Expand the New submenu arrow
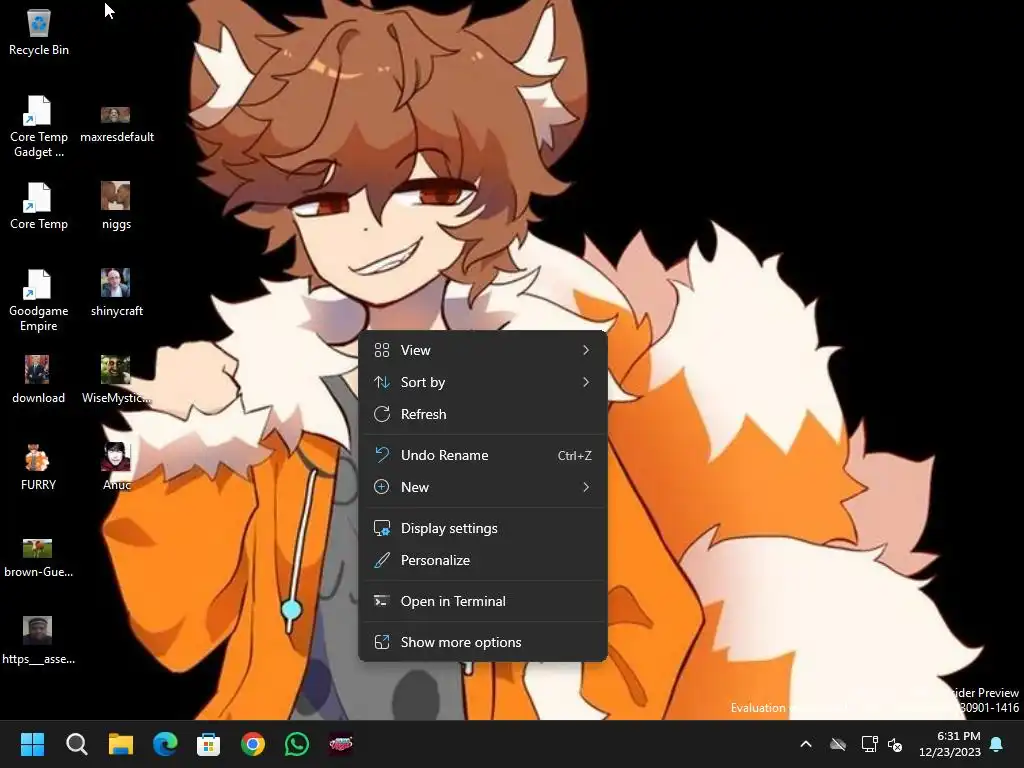The height and width of the screenshot is (768, 1024). [586, 487]
